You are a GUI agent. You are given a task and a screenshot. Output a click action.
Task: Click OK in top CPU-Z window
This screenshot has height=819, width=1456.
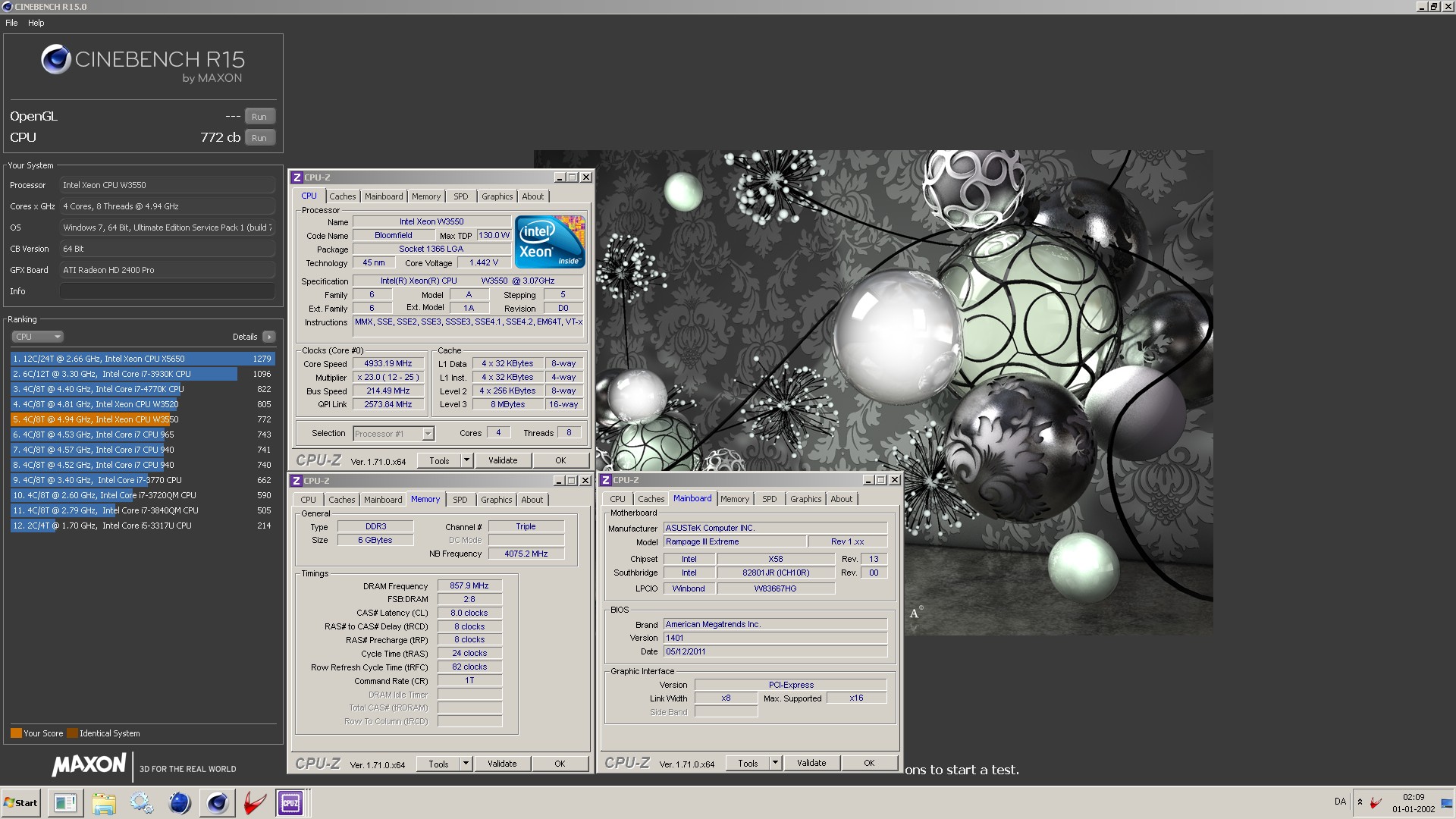click(560, 460)
